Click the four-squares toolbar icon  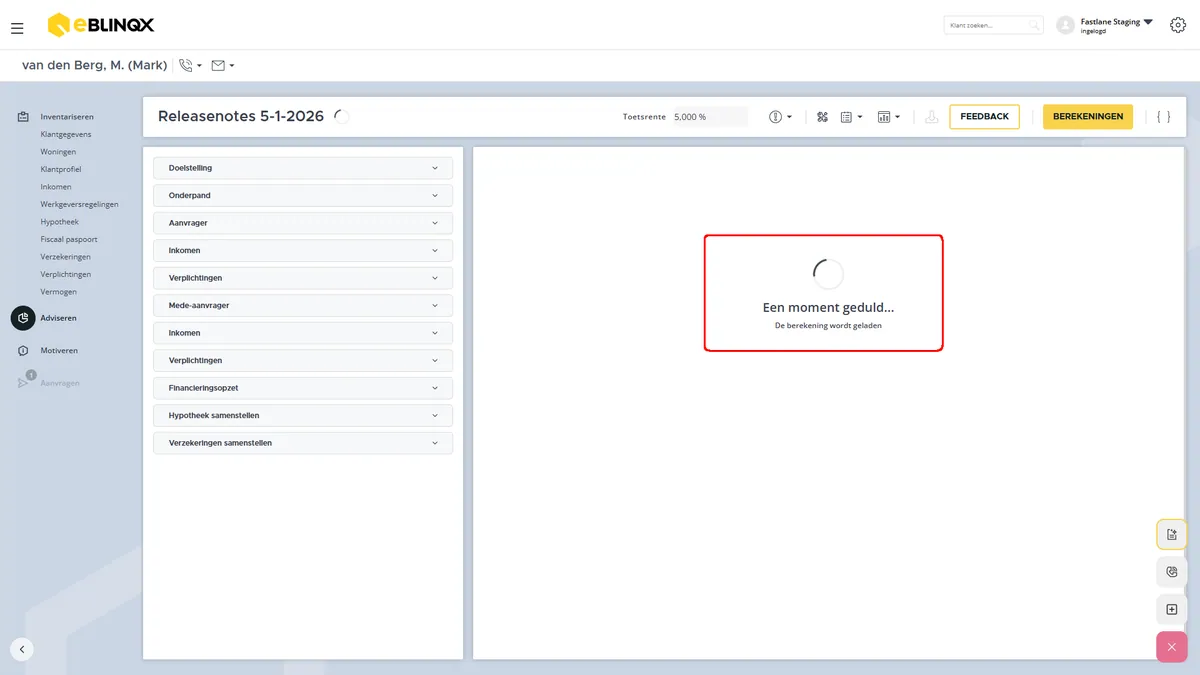point(822,117)
